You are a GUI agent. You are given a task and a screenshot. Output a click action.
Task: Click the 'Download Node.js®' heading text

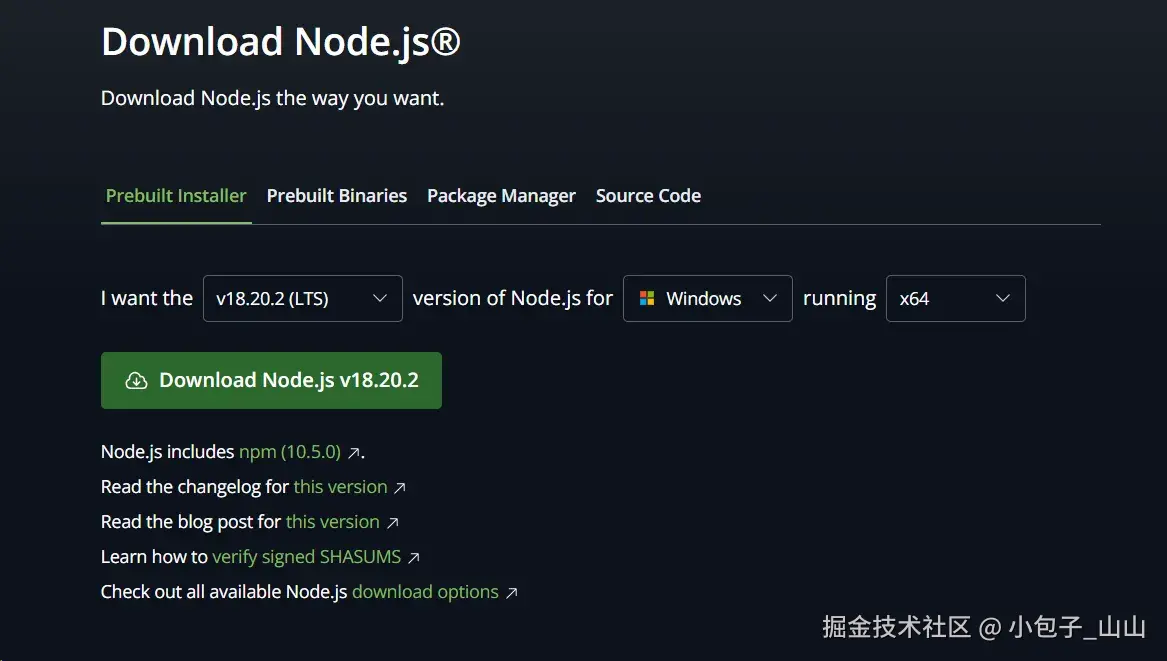tap(281, 42)
